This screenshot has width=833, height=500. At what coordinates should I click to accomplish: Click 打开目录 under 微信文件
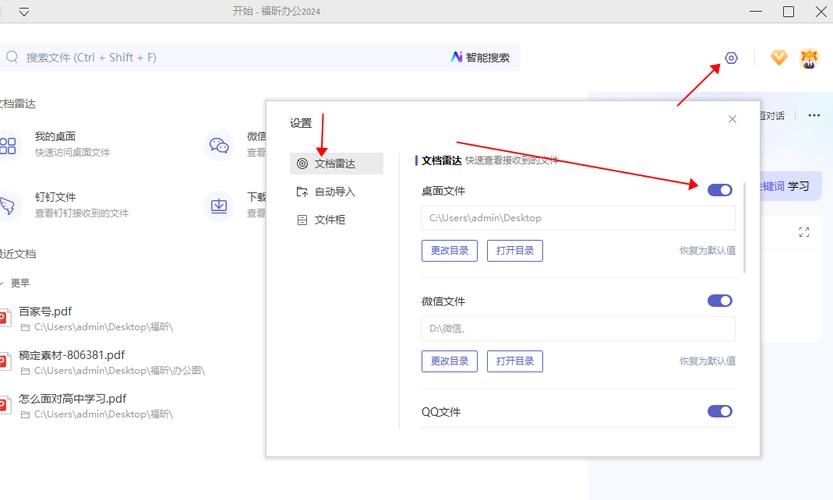[x=515, y=361]
